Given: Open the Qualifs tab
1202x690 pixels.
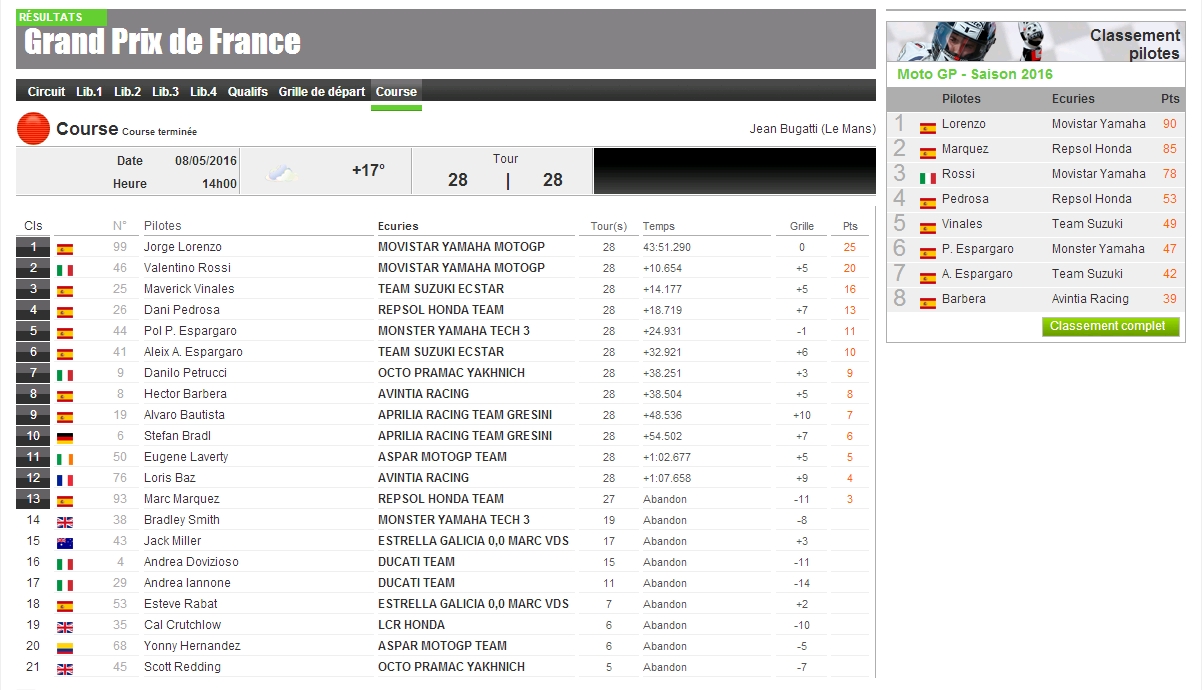Looking at the screenshot, I should [247, 92].
